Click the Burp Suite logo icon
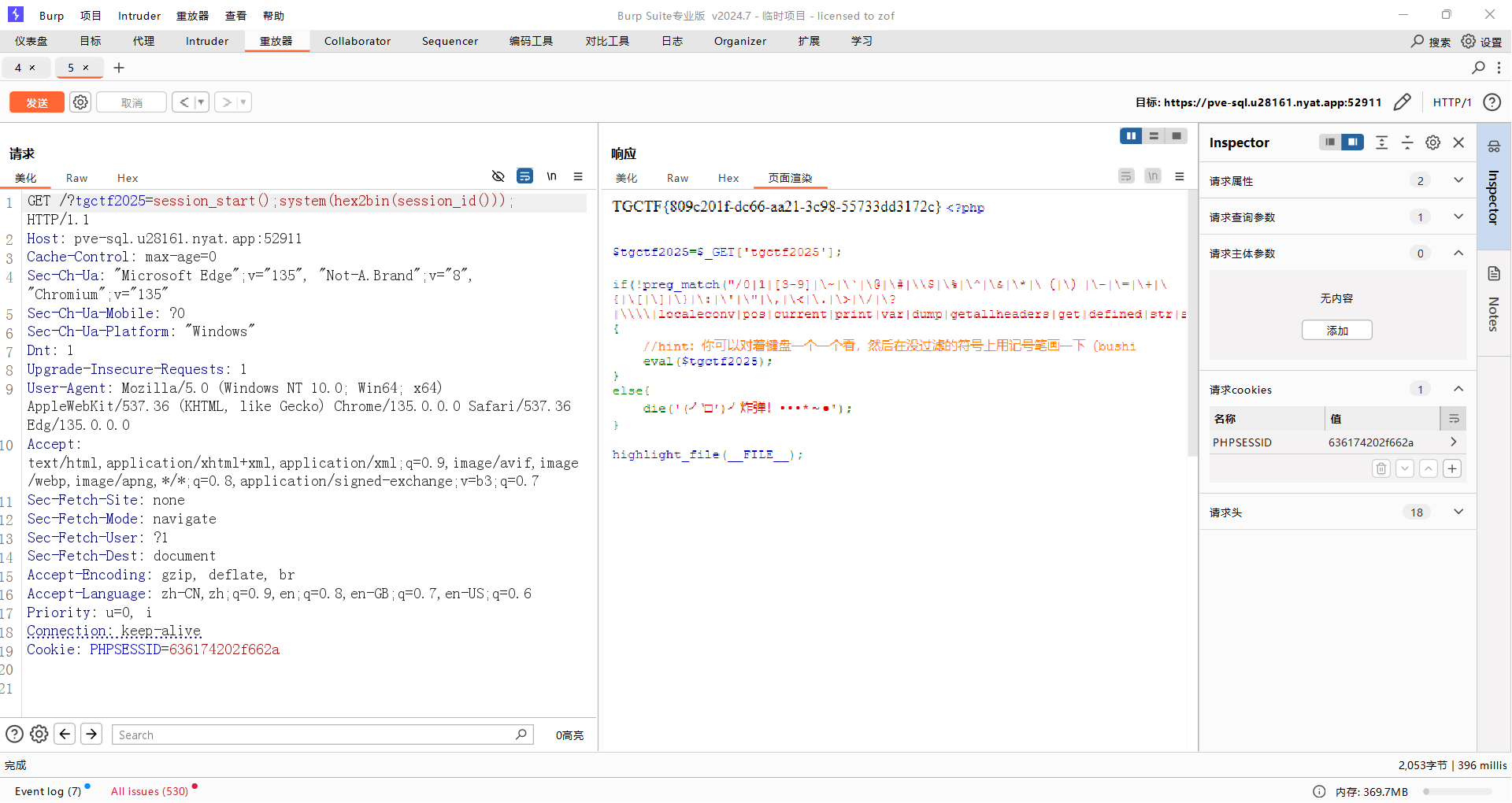This screenshot has height=803, width=1512. click(16, 14)
